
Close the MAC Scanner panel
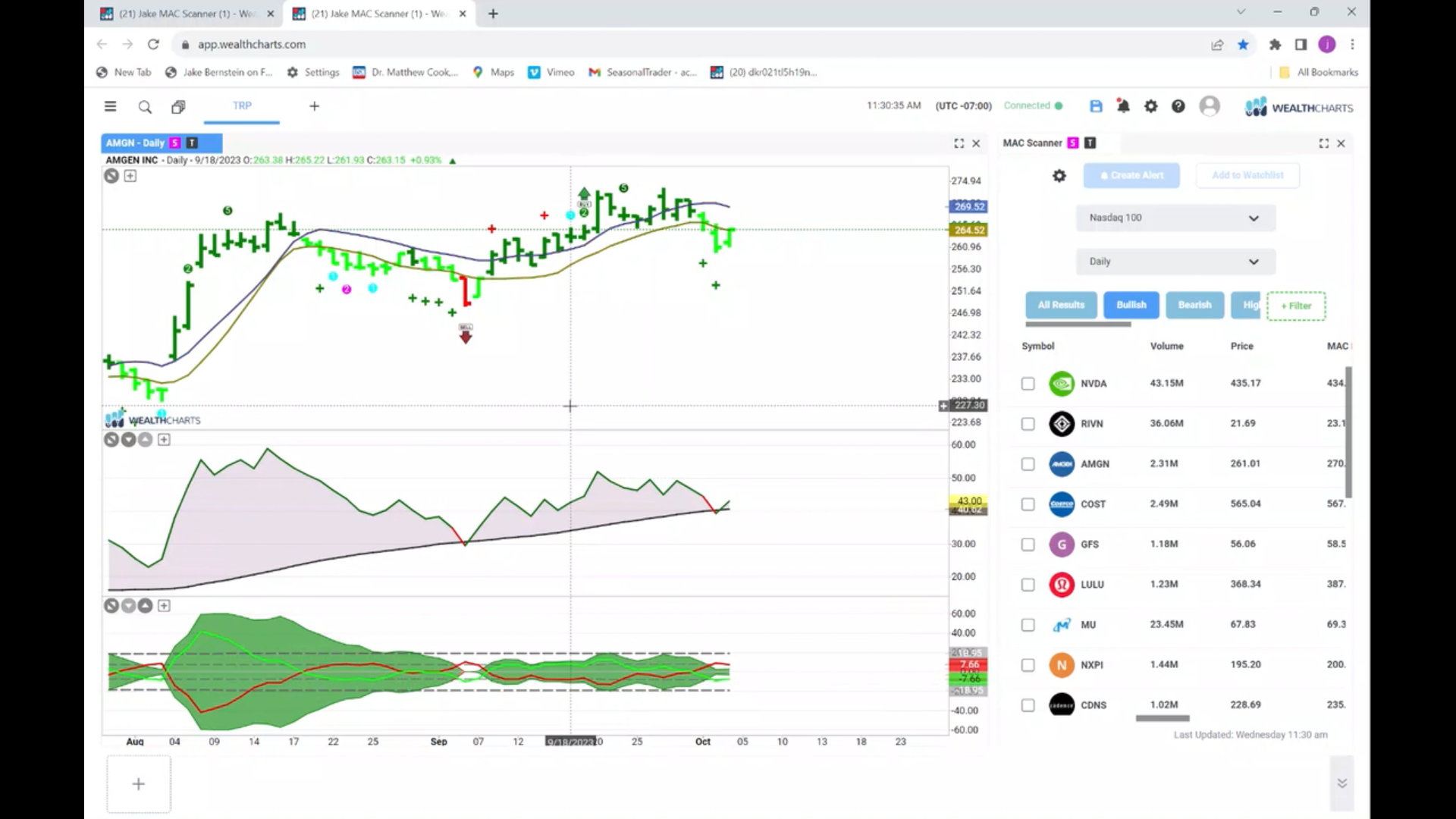1341,143
